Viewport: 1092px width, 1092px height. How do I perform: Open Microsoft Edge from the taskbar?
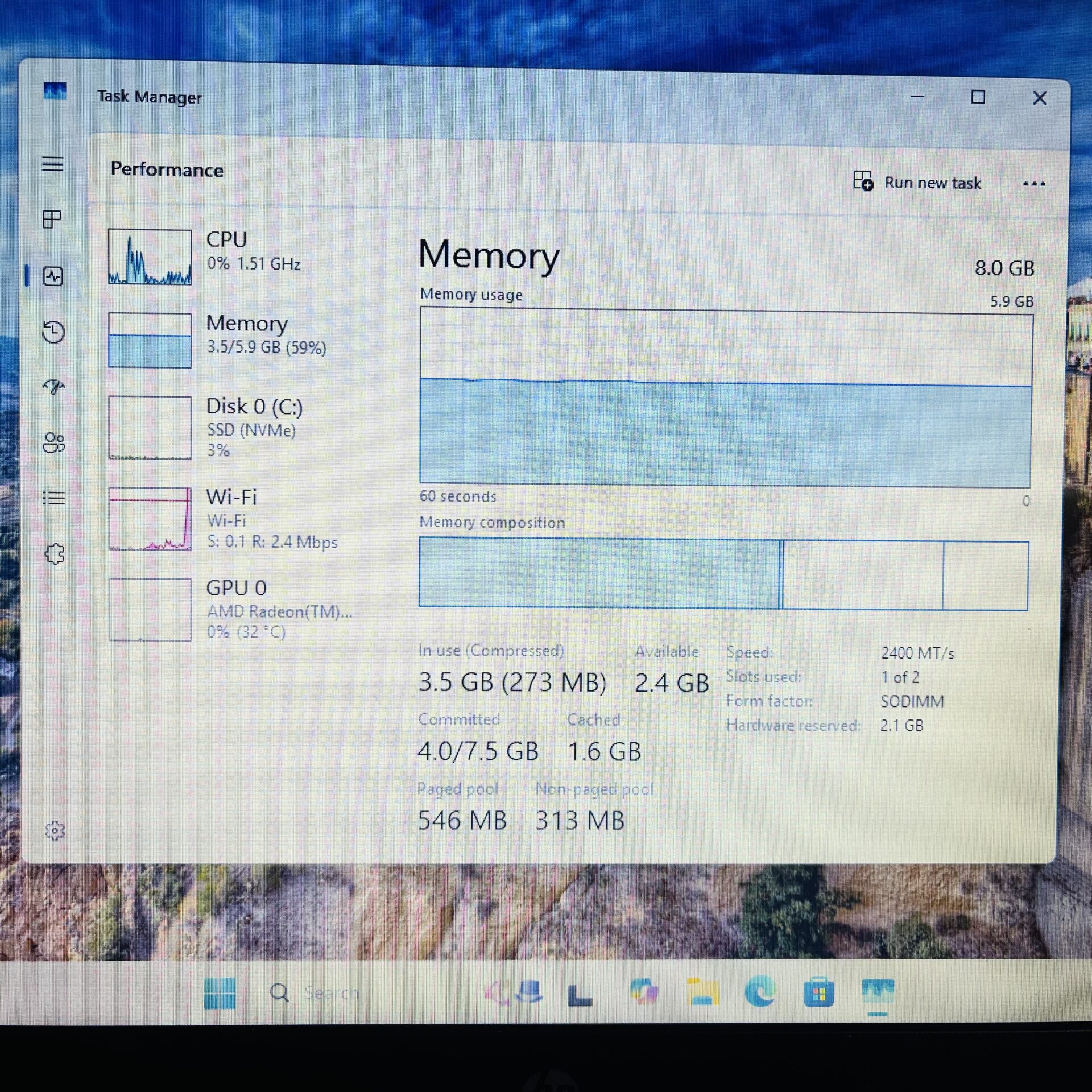click(760, 993)
